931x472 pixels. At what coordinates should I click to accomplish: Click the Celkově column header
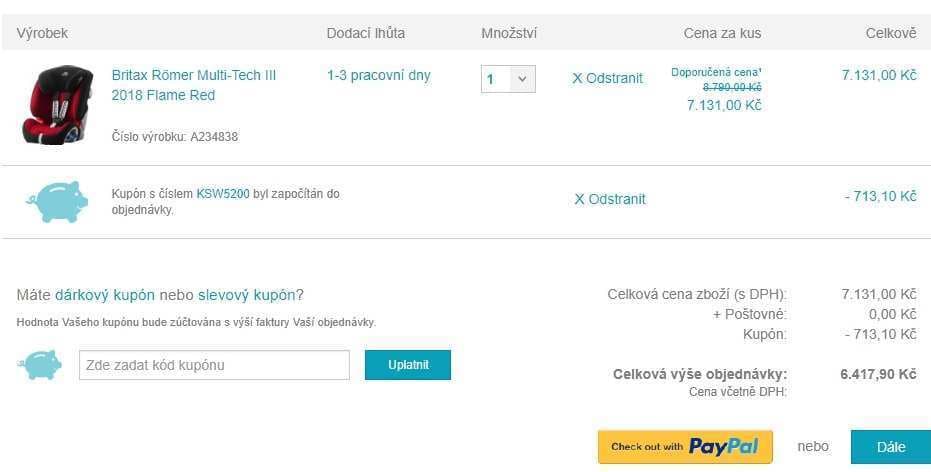coord(891,33)
